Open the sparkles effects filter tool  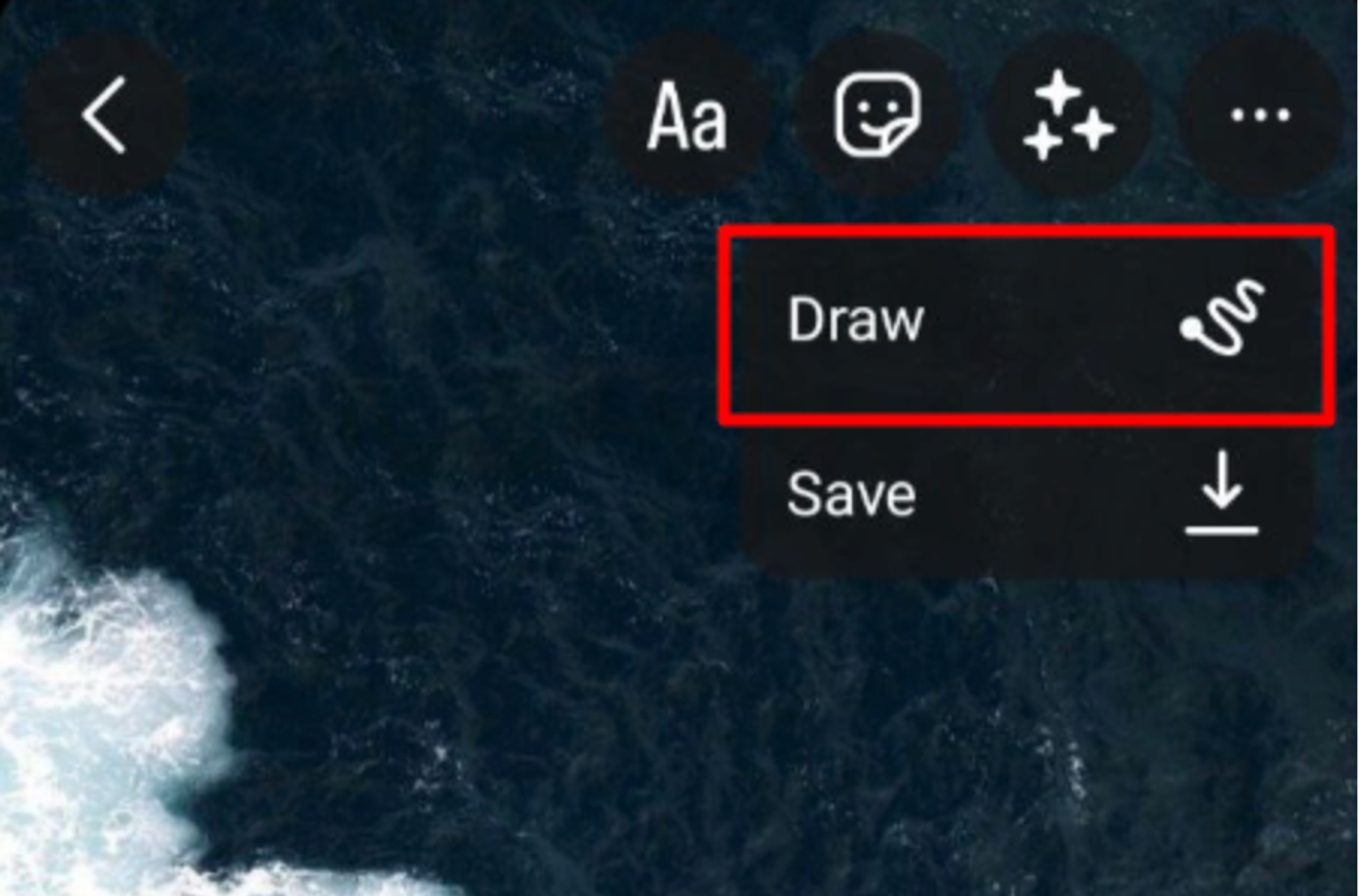[x=1068, y=115]
